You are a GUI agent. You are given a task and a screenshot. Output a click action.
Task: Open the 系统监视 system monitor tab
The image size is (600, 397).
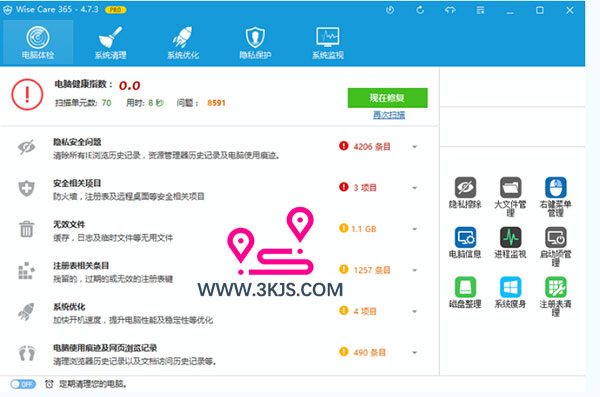tap(328, 42)
